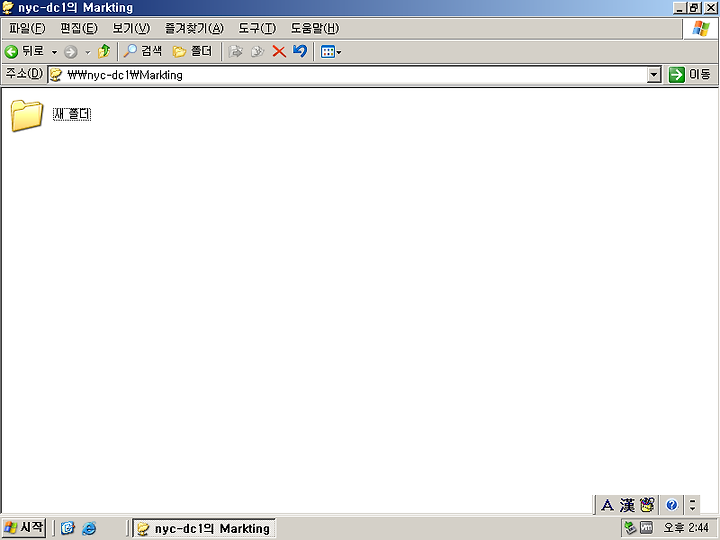Click the address bar share icon

(56, 75)
